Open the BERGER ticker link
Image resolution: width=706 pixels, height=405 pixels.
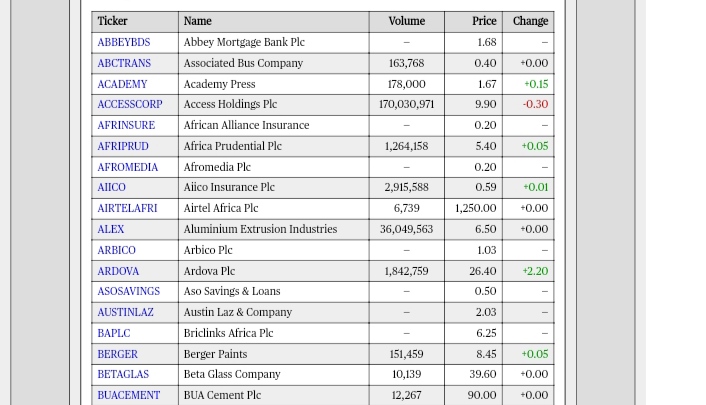[118, 354]
